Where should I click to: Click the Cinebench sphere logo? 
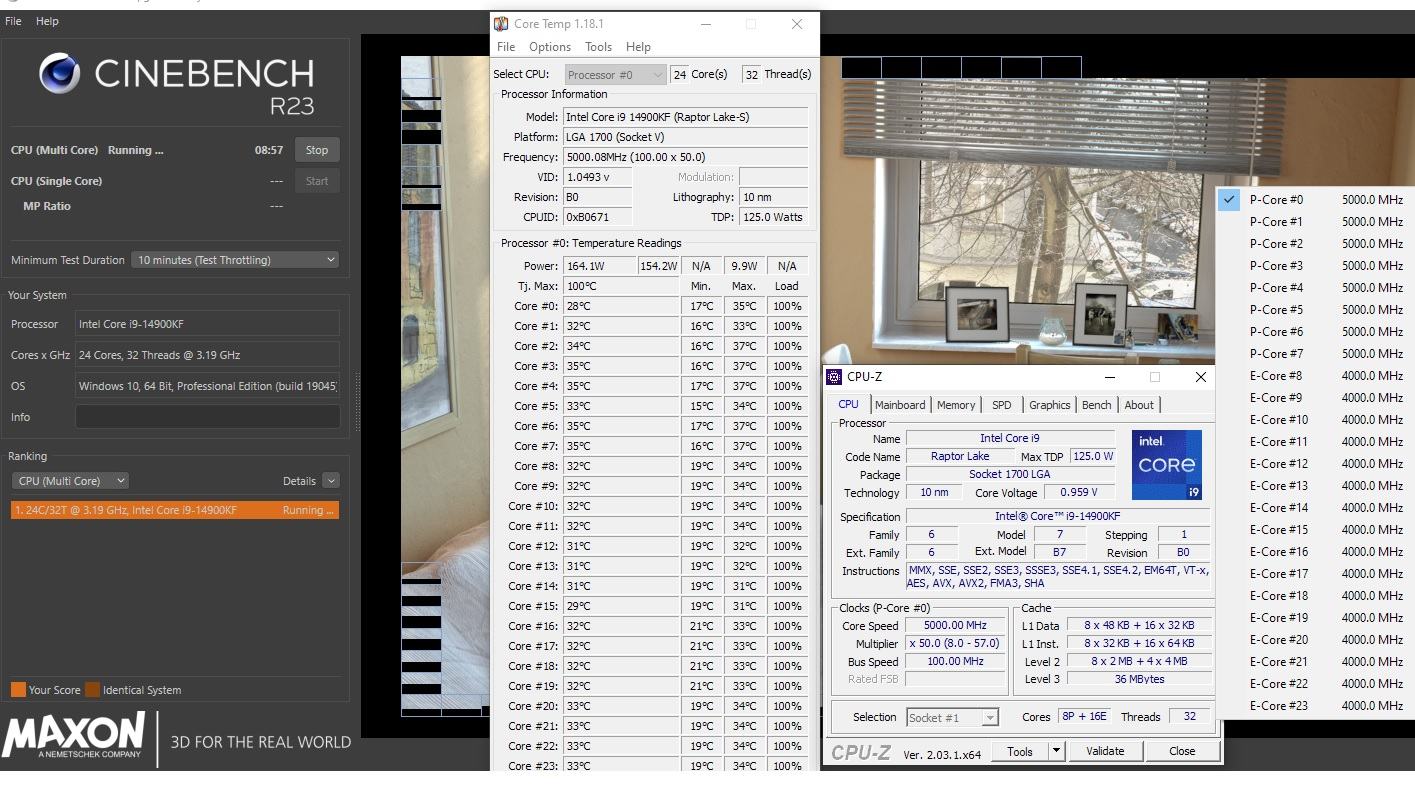pos(60,73)
